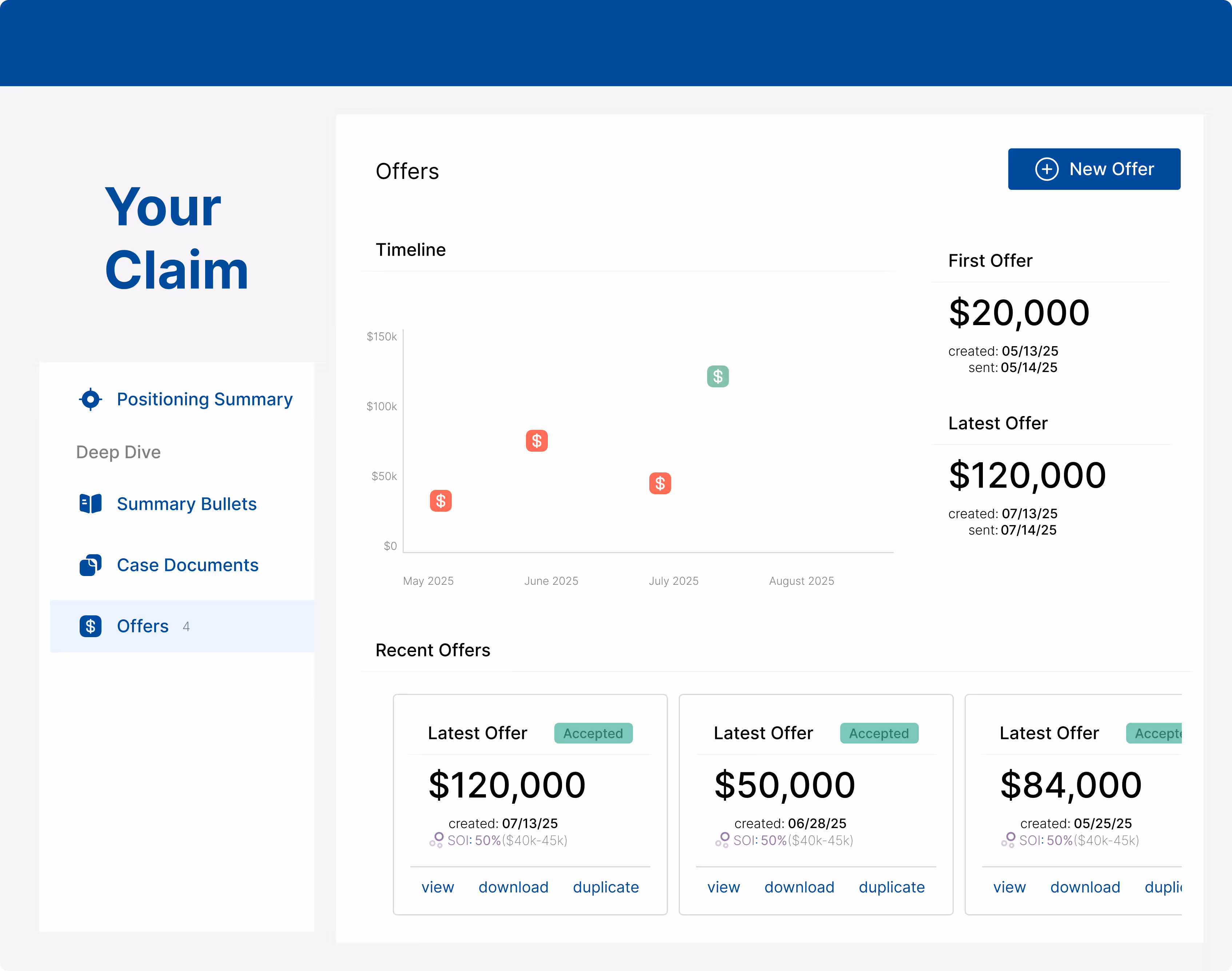
Task: View the $120,000 offer
Action: click(x=437, y=887)
